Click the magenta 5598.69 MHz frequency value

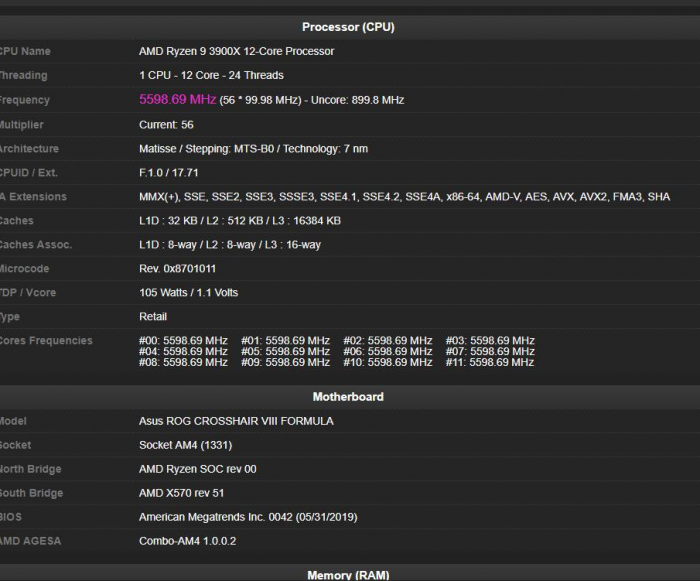[177, 100]
